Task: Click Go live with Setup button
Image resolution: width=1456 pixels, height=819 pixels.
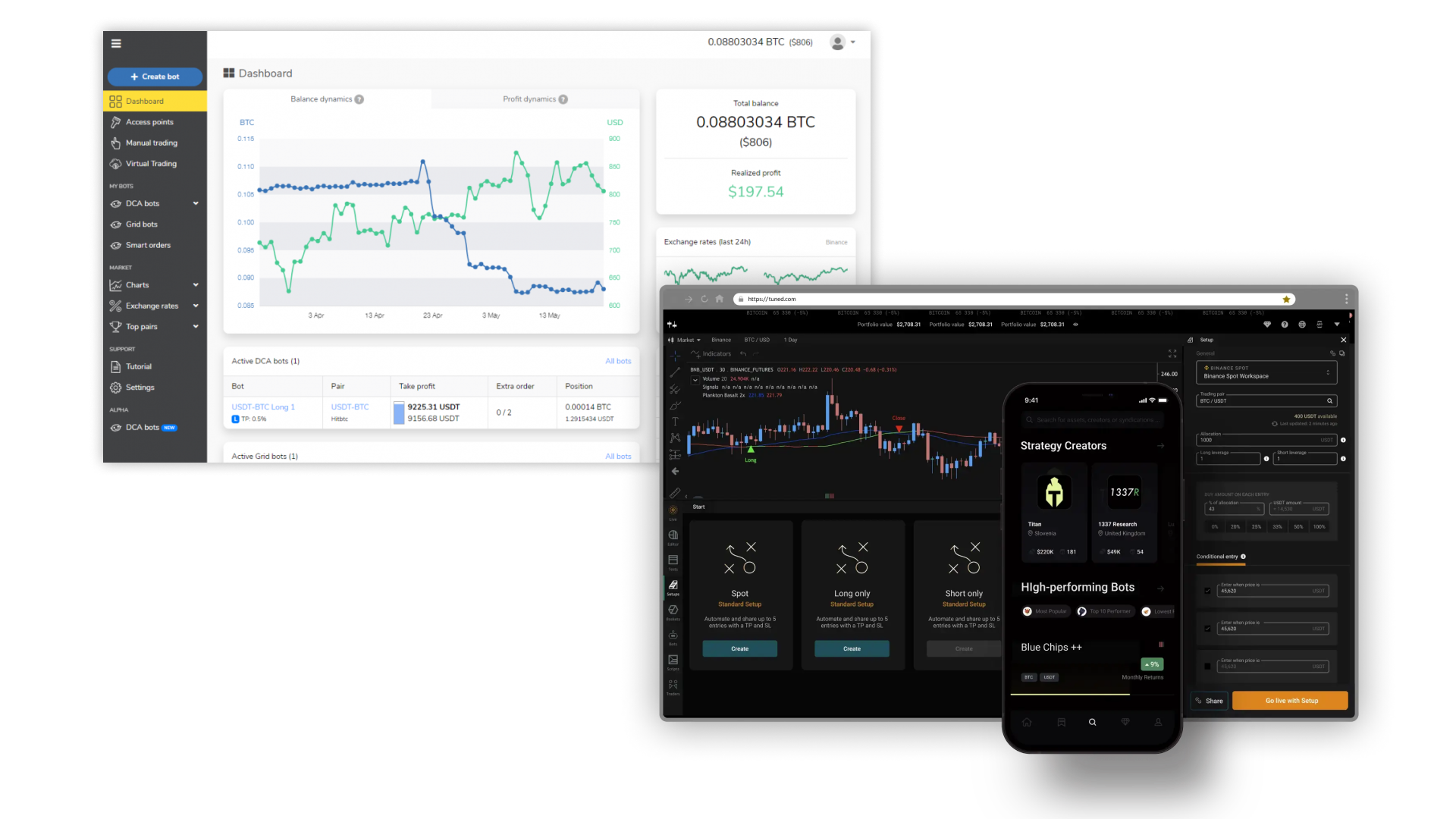Action: point(1290,700)
